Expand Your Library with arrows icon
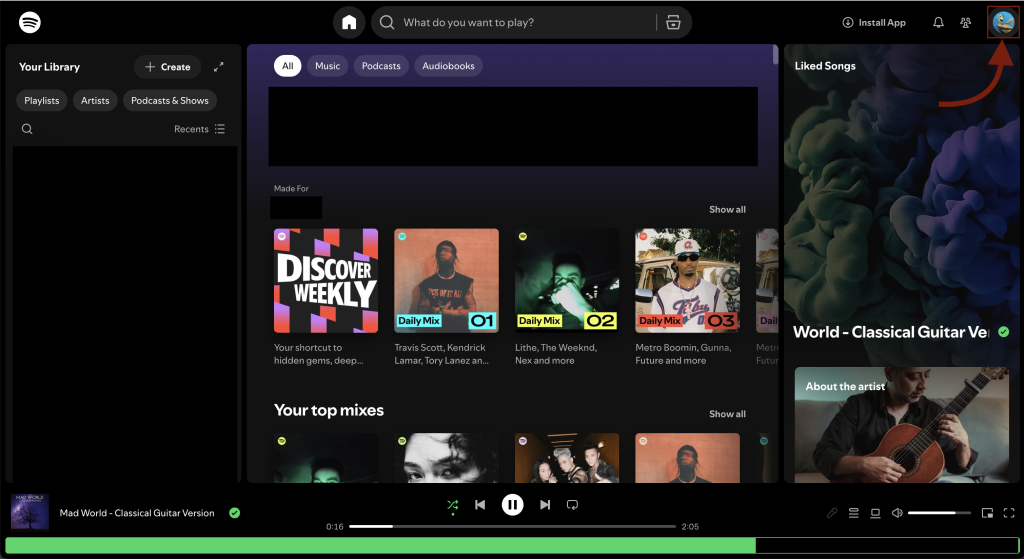This screenshot has width=1024, height=559. [x=219, y=67]
